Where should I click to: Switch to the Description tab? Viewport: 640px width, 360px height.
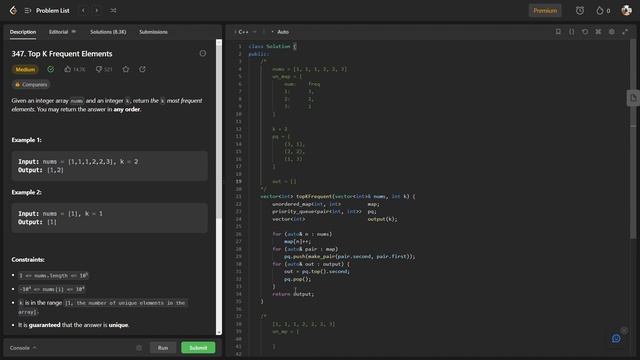click(x=23, y=32)
